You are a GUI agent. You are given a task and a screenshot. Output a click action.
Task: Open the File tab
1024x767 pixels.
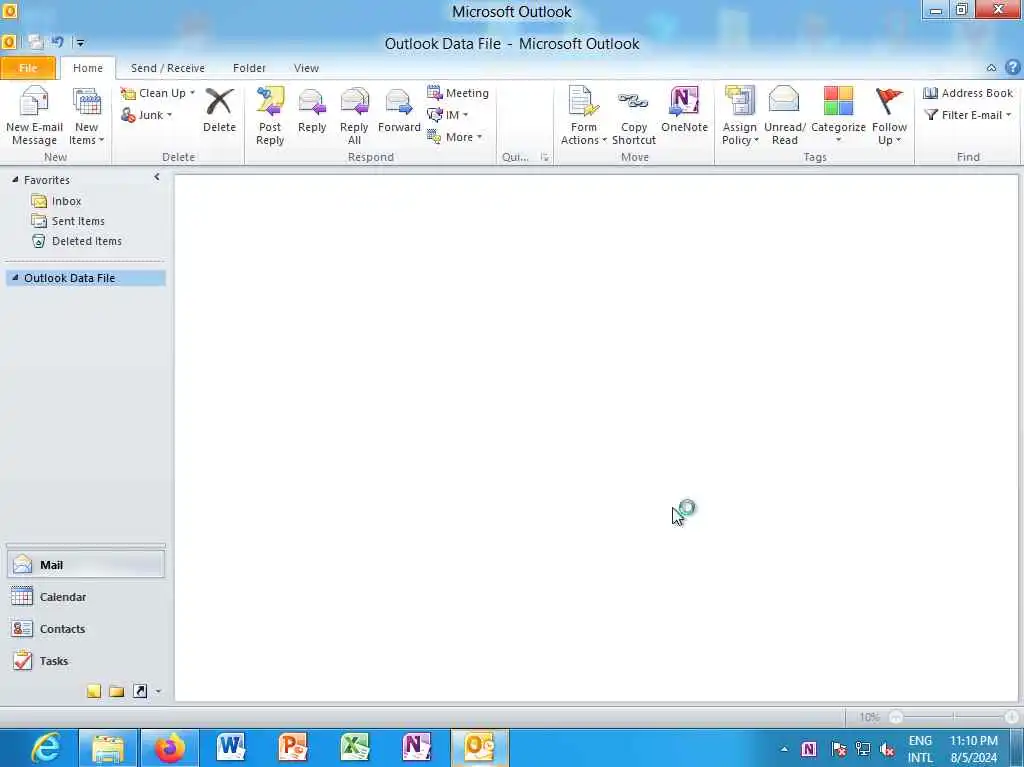tap(28, 68)
